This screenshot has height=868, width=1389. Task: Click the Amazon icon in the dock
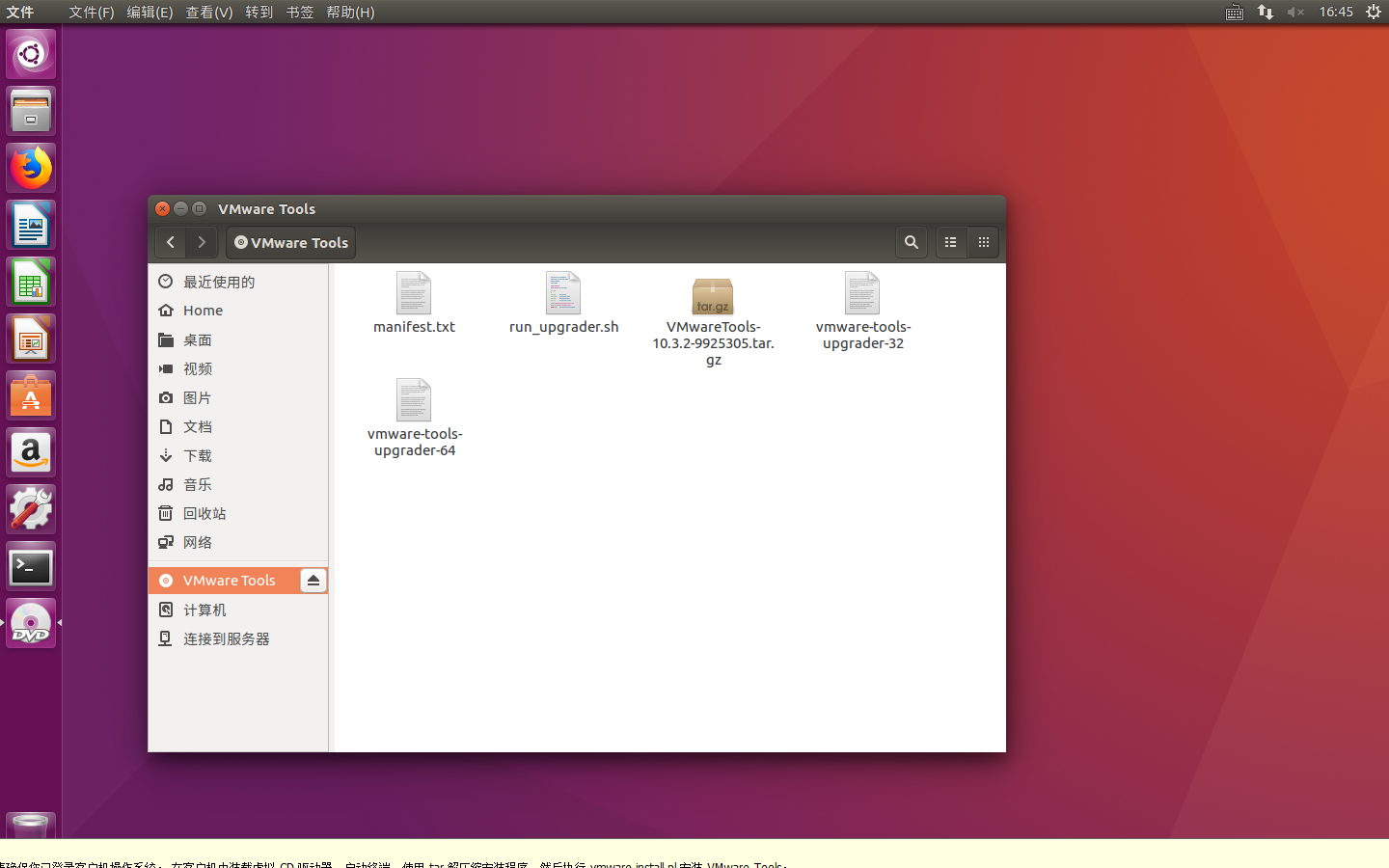(x=30, y=452)
